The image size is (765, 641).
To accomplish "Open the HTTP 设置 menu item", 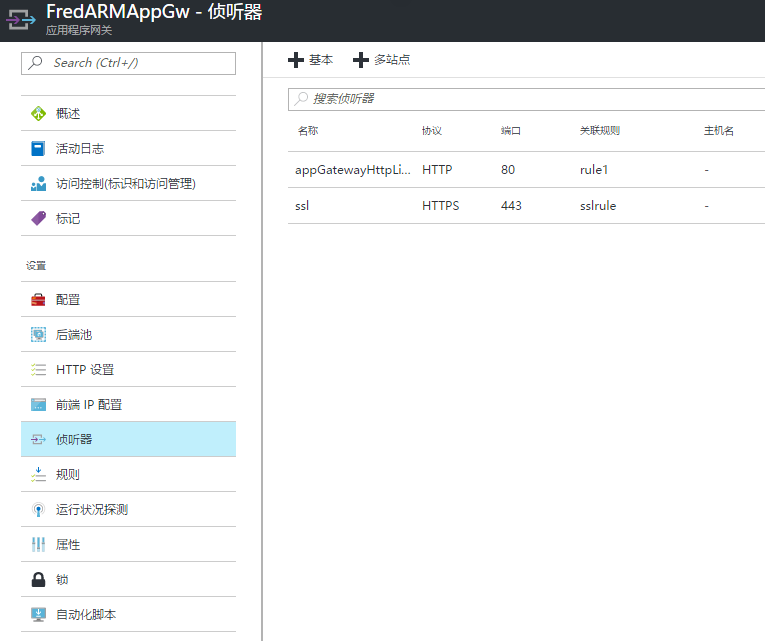I will pos(85,370).
